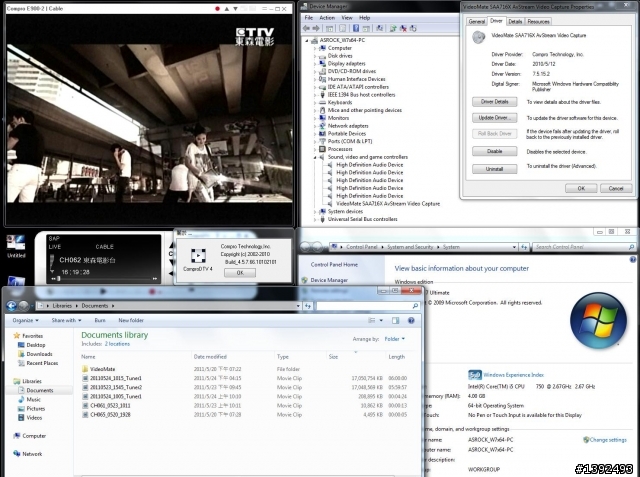Image resolution: width=640 pixels, height=477 pixels.
Task: Switch to the General tab in Properties dialog
Action: 476,22
